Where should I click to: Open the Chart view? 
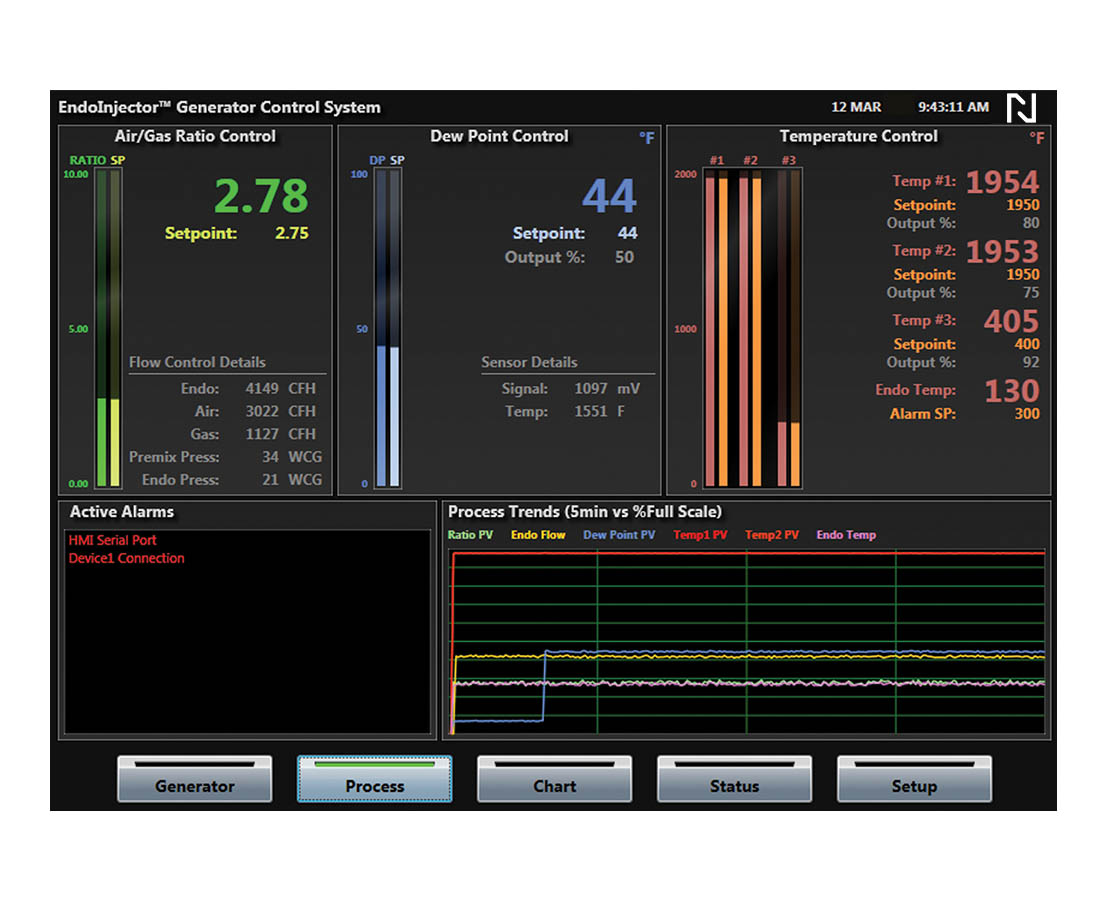[x=554, y=780]
